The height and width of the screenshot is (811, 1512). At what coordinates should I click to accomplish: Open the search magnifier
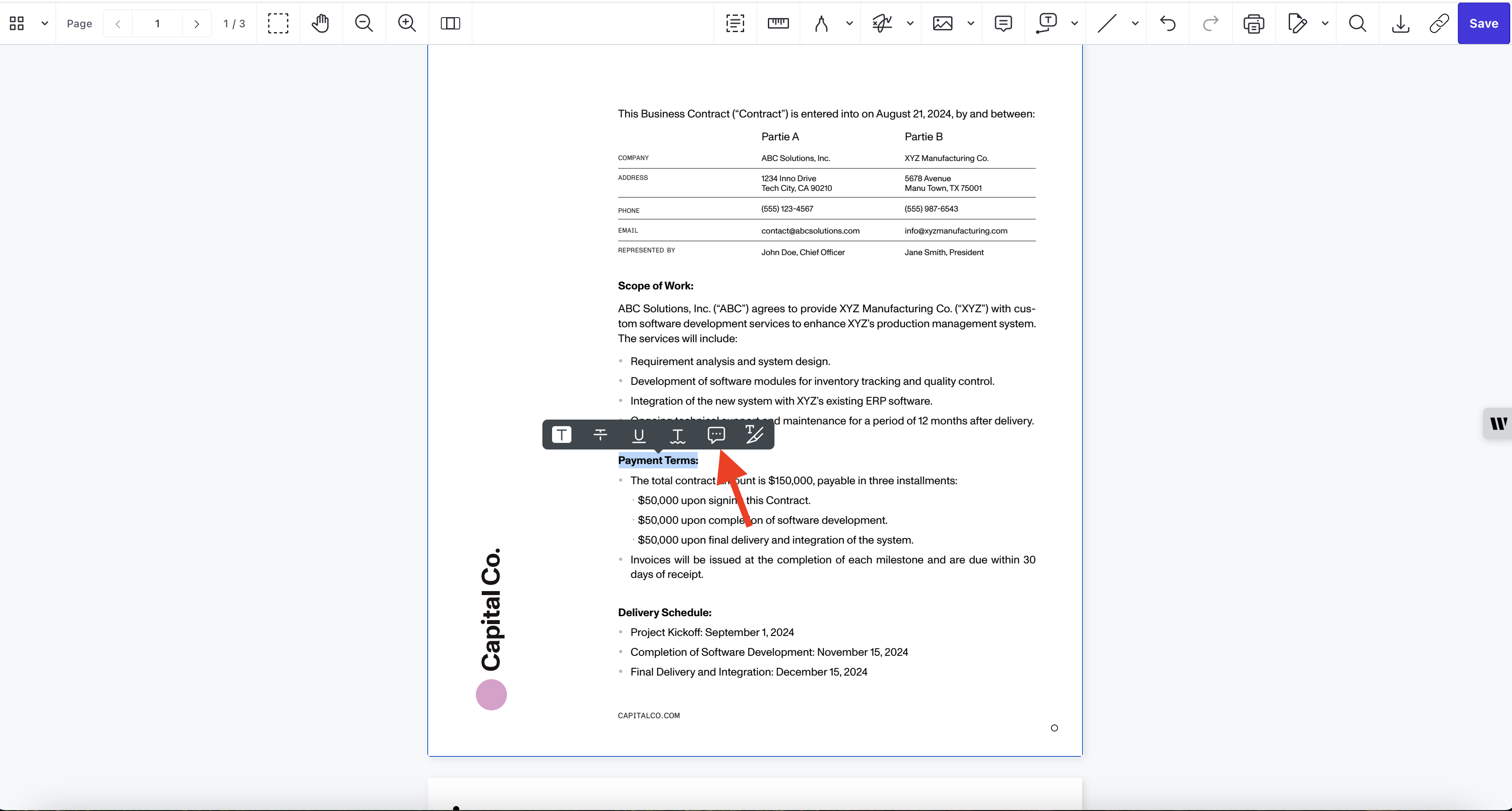coord(1358,23)
